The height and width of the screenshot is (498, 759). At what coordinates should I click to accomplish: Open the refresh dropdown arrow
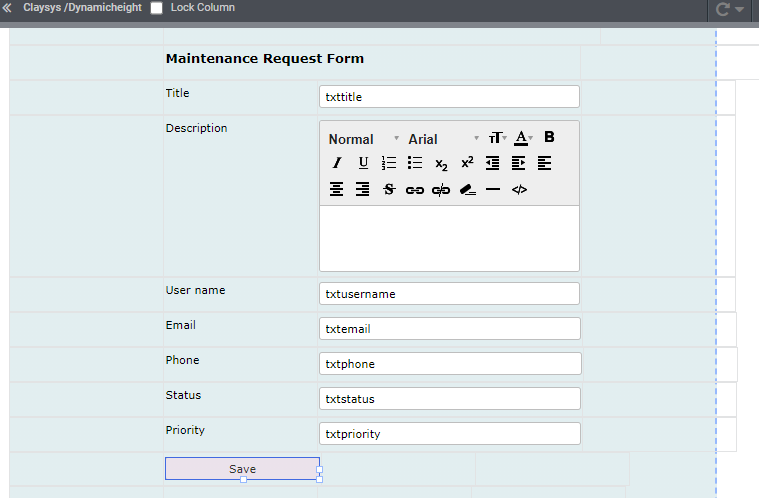click(739, 9)
